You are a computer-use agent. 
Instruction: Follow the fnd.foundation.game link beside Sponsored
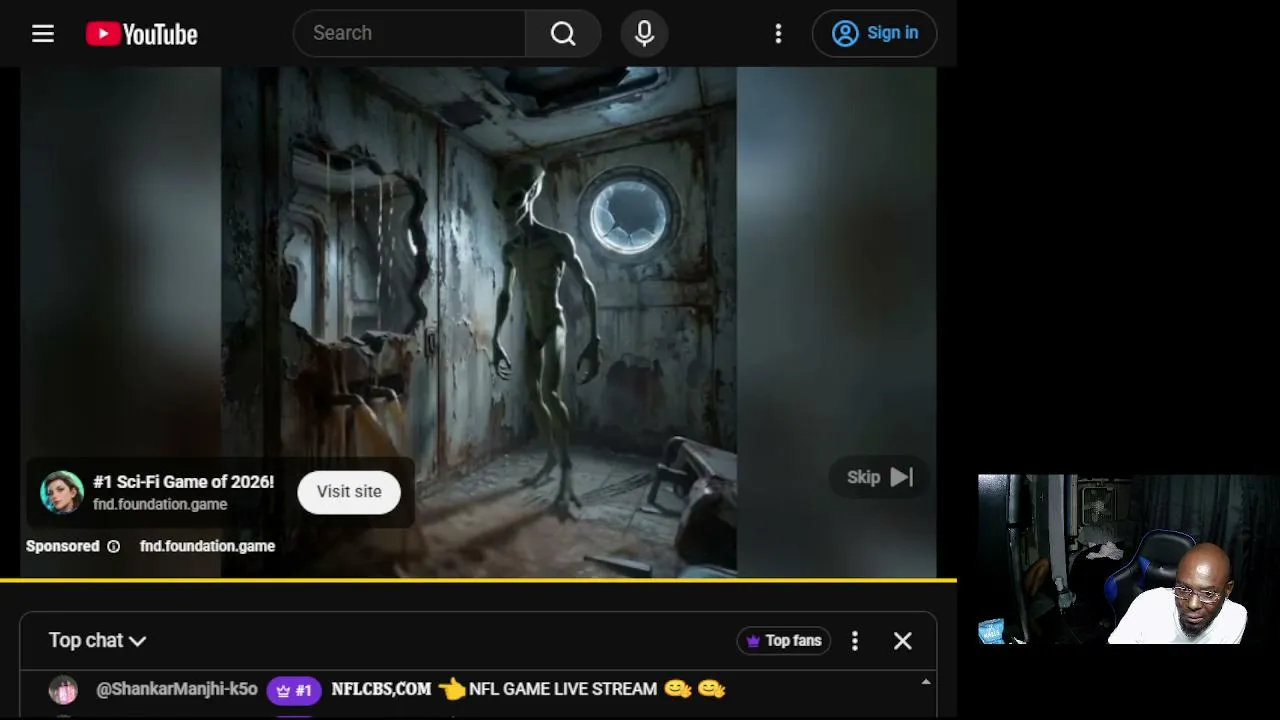point(207,546)
